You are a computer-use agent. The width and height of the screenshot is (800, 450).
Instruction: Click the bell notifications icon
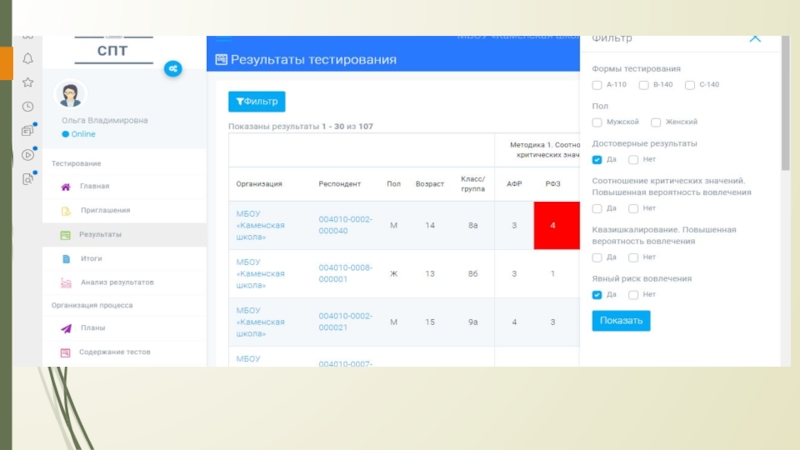(x=28, y=59)
